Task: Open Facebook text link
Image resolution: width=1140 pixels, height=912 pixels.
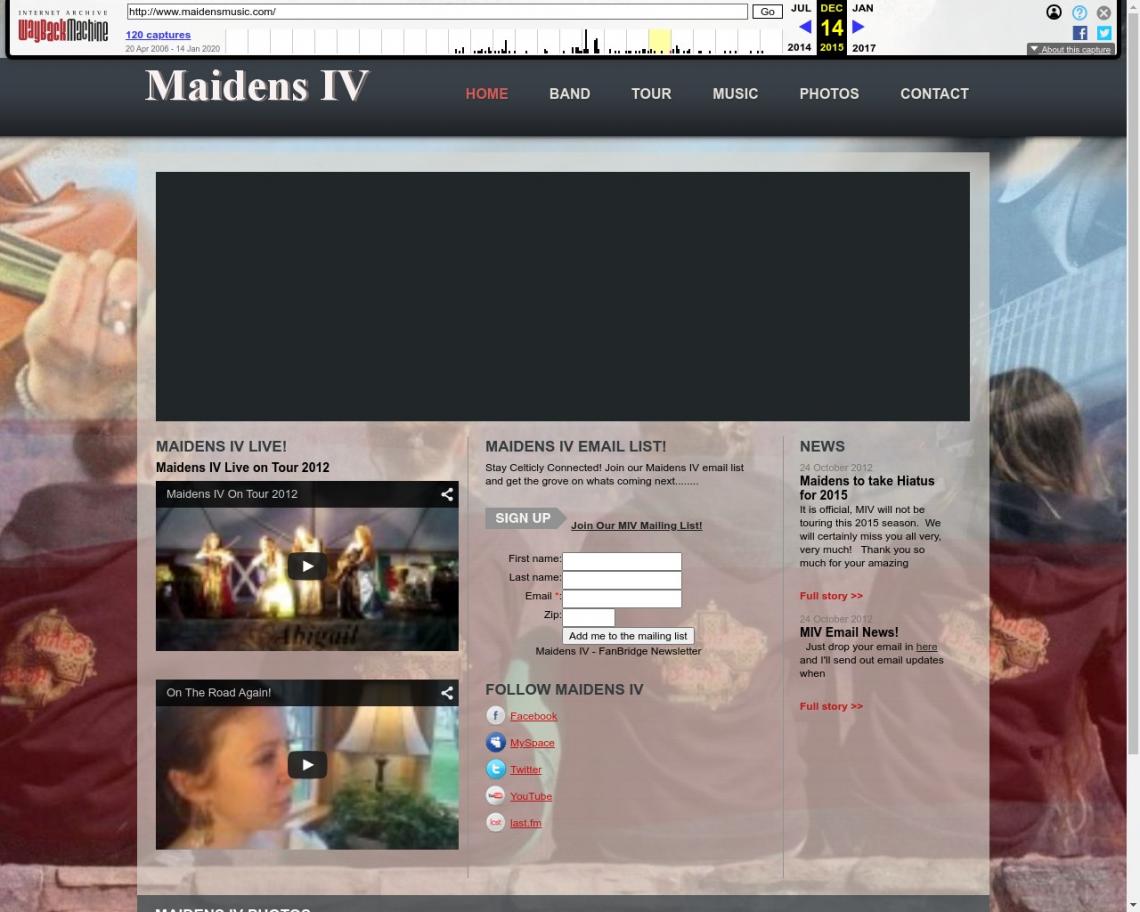Action: tap(534, 716)
